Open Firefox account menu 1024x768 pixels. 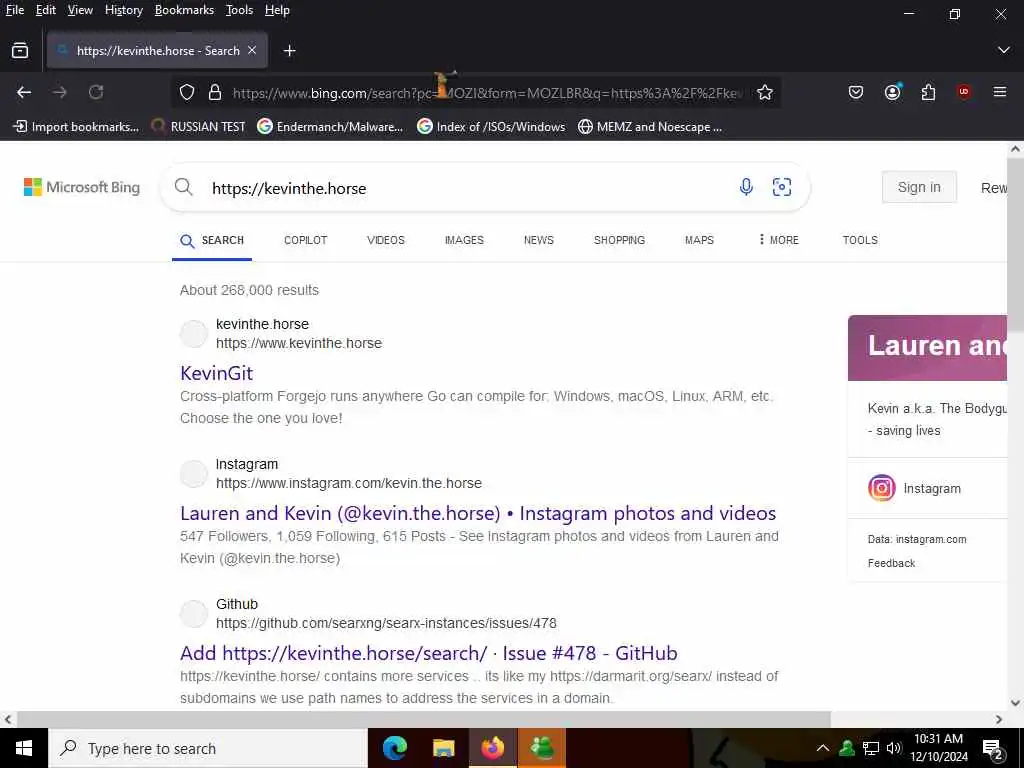click(x=893, y=93)
